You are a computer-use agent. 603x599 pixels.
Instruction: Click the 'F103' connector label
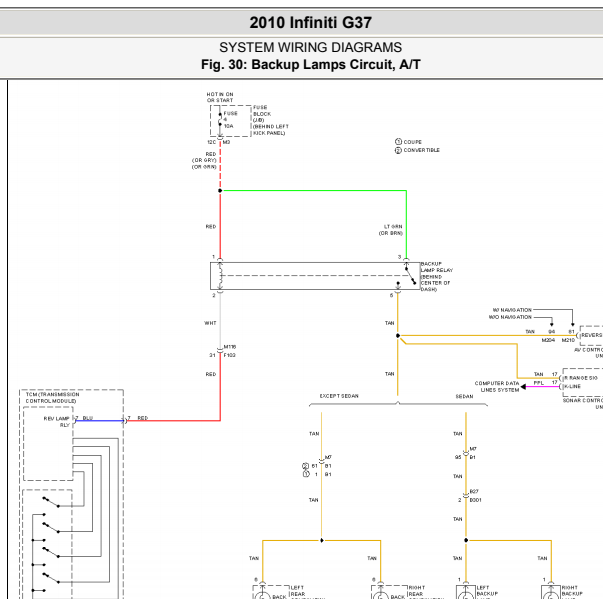coord(230,355)
